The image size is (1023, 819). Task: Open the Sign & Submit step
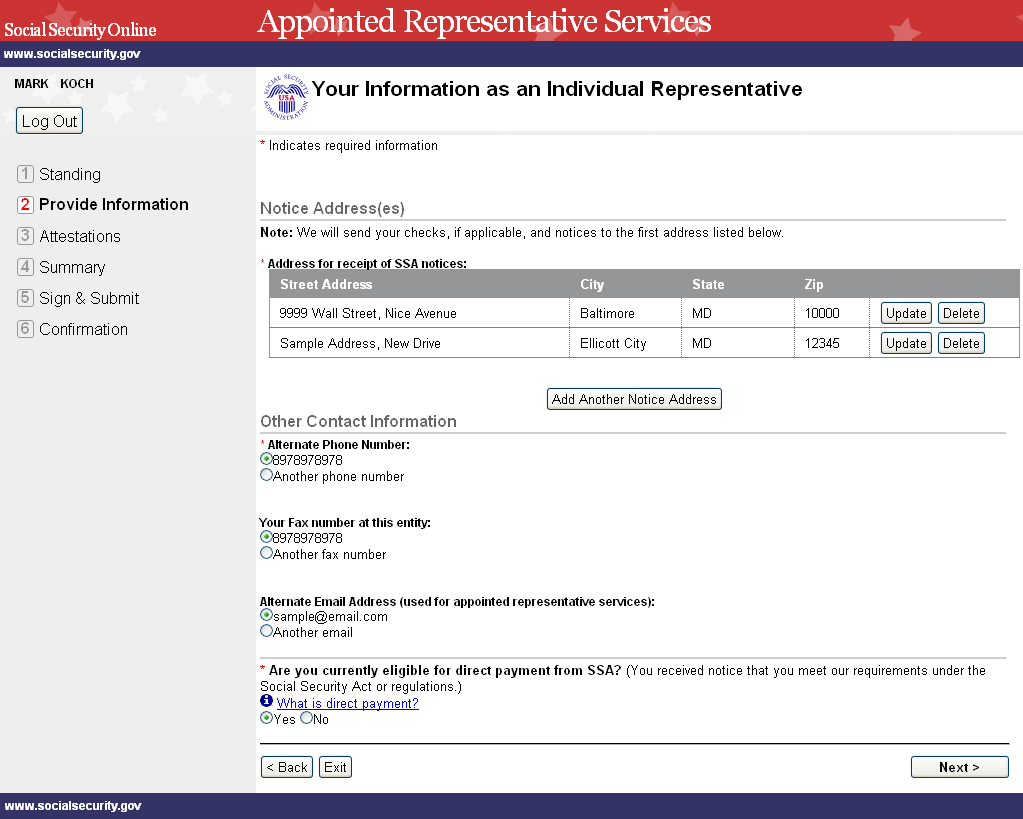point(89,298)
